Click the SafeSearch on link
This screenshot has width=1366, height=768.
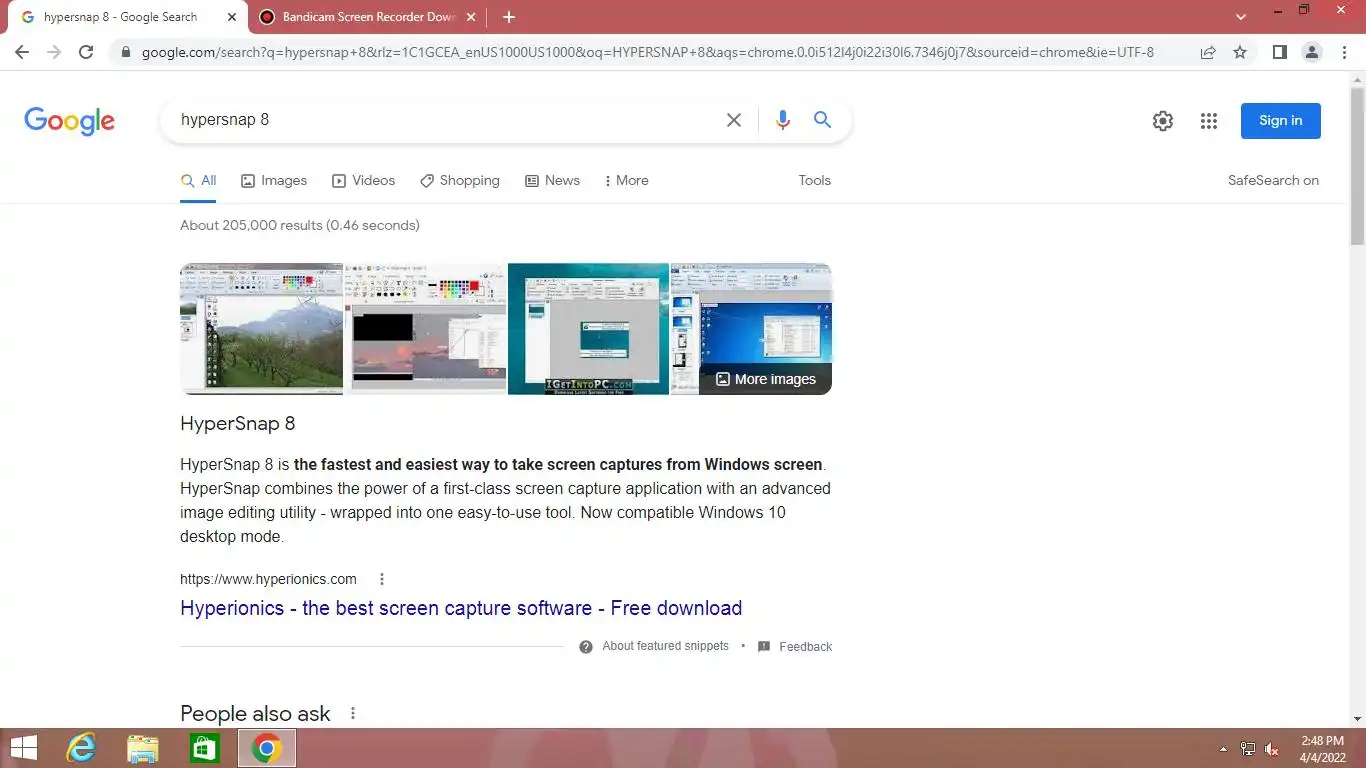pyautogui.click(x=1273, y=181)
